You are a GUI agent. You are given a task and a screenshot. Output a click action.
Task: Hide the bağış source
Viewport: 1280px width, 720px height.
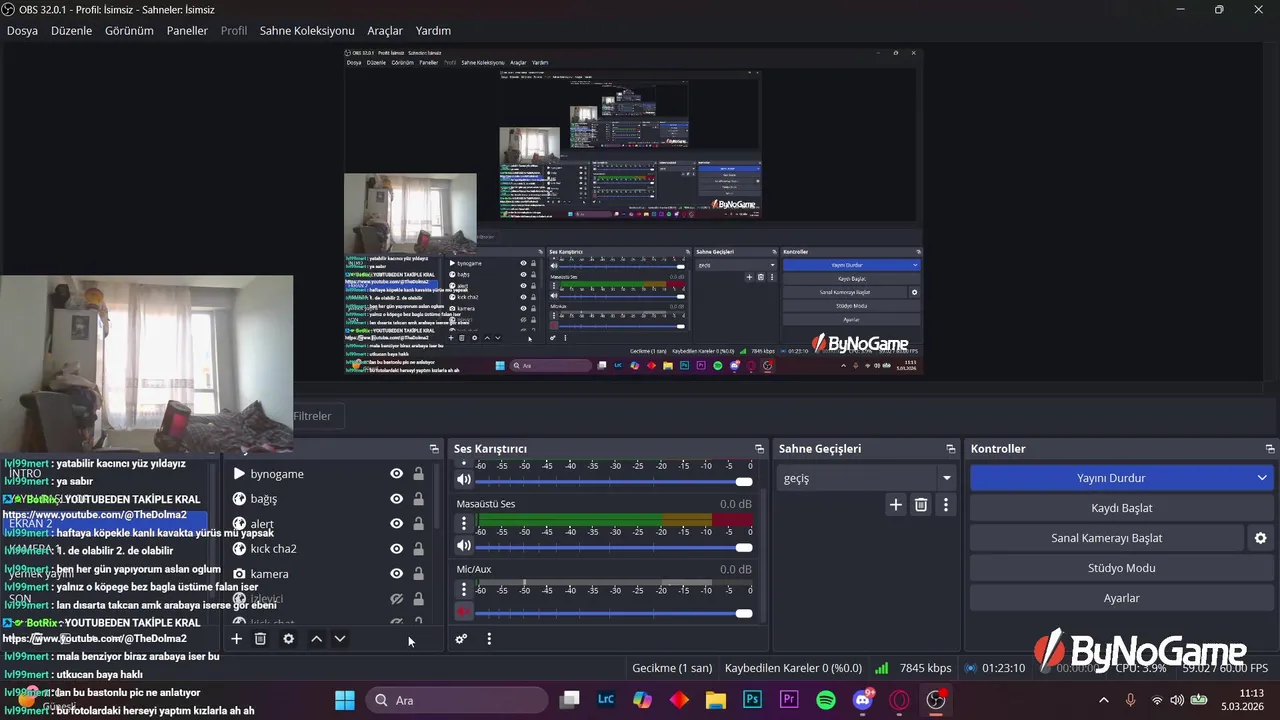pos(396,499)
